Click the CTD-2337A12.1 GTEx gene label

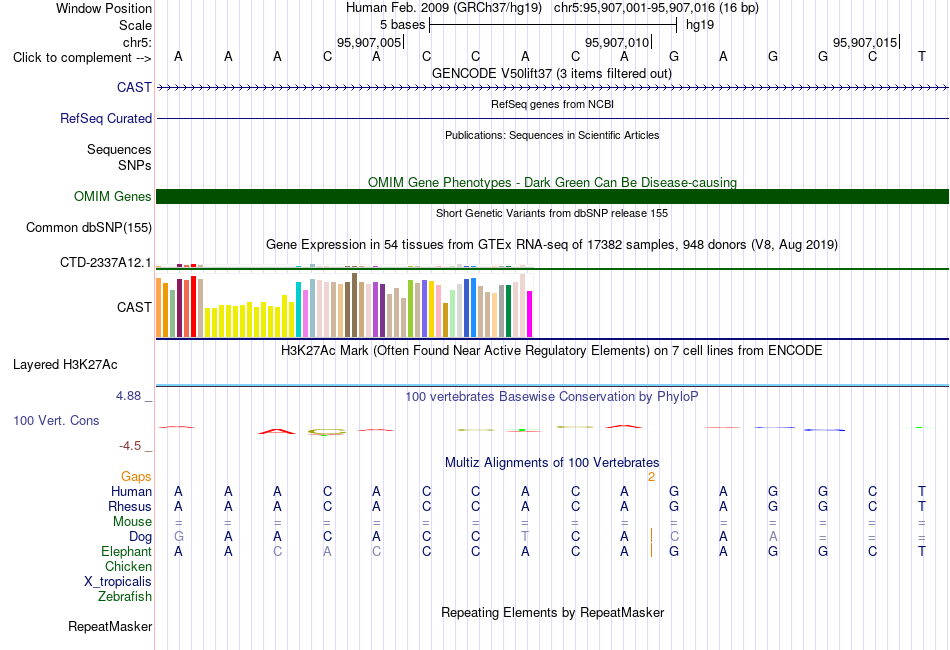pos(105,262)
